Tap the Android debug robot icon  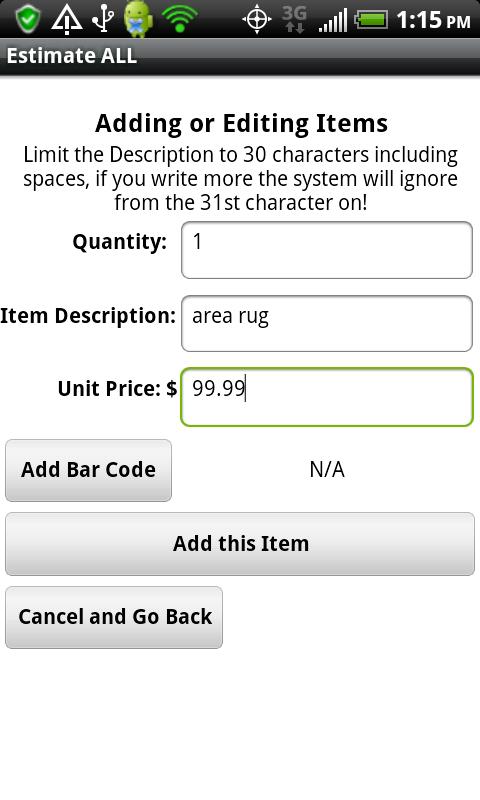138,19
